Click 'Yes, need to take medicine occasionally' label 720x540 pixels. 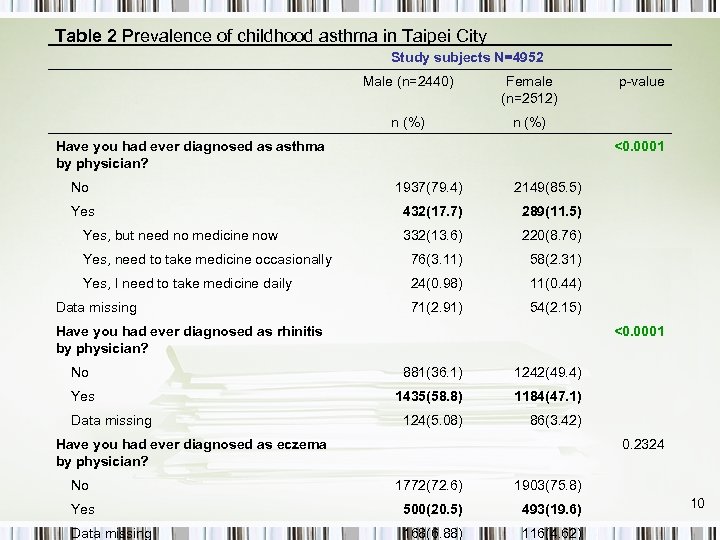coord(207,259)
